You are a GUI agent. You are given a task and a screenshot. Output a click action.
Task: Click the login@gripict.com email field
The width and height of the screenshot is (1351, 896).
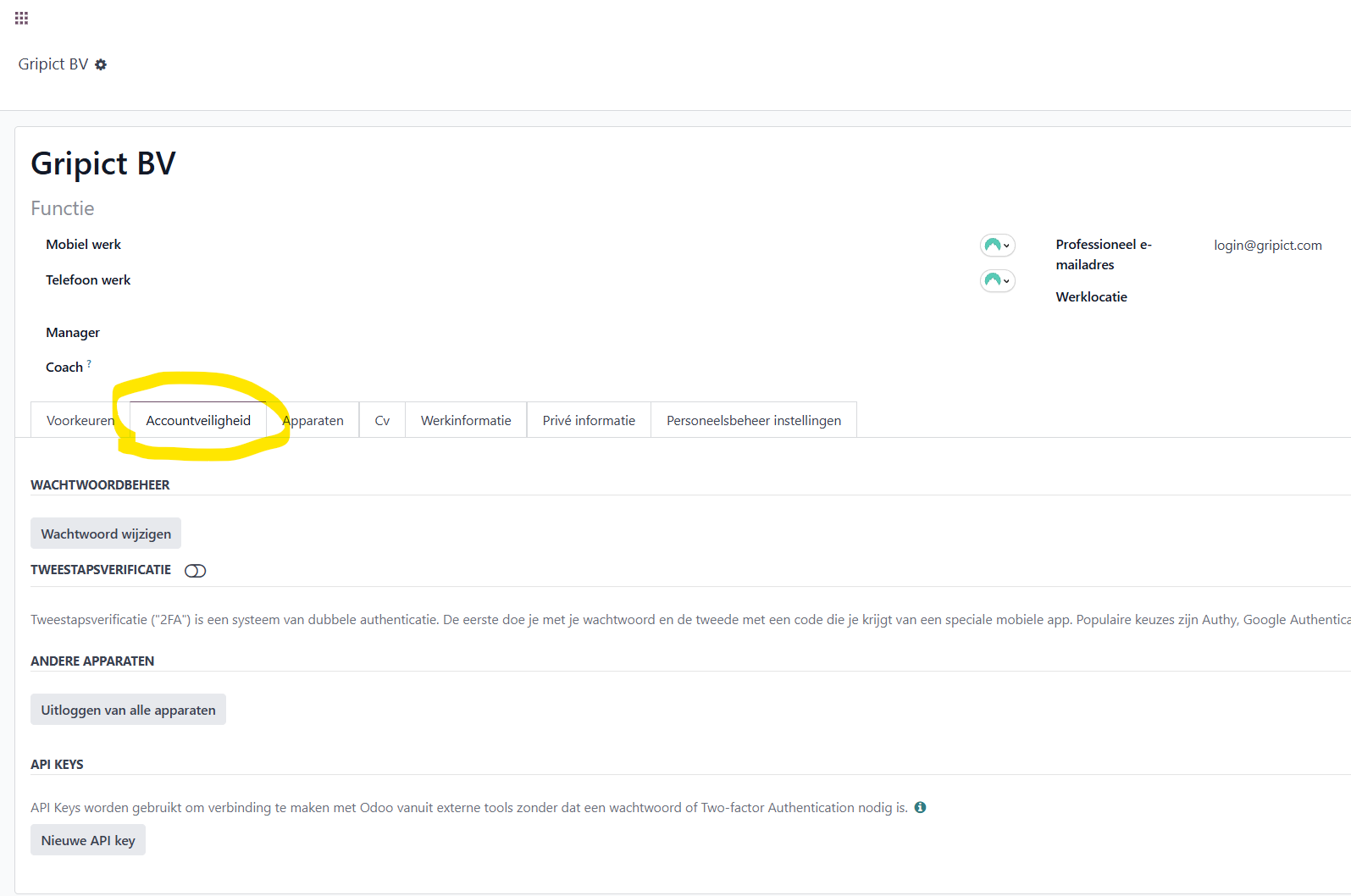(x=1267, y=246)
